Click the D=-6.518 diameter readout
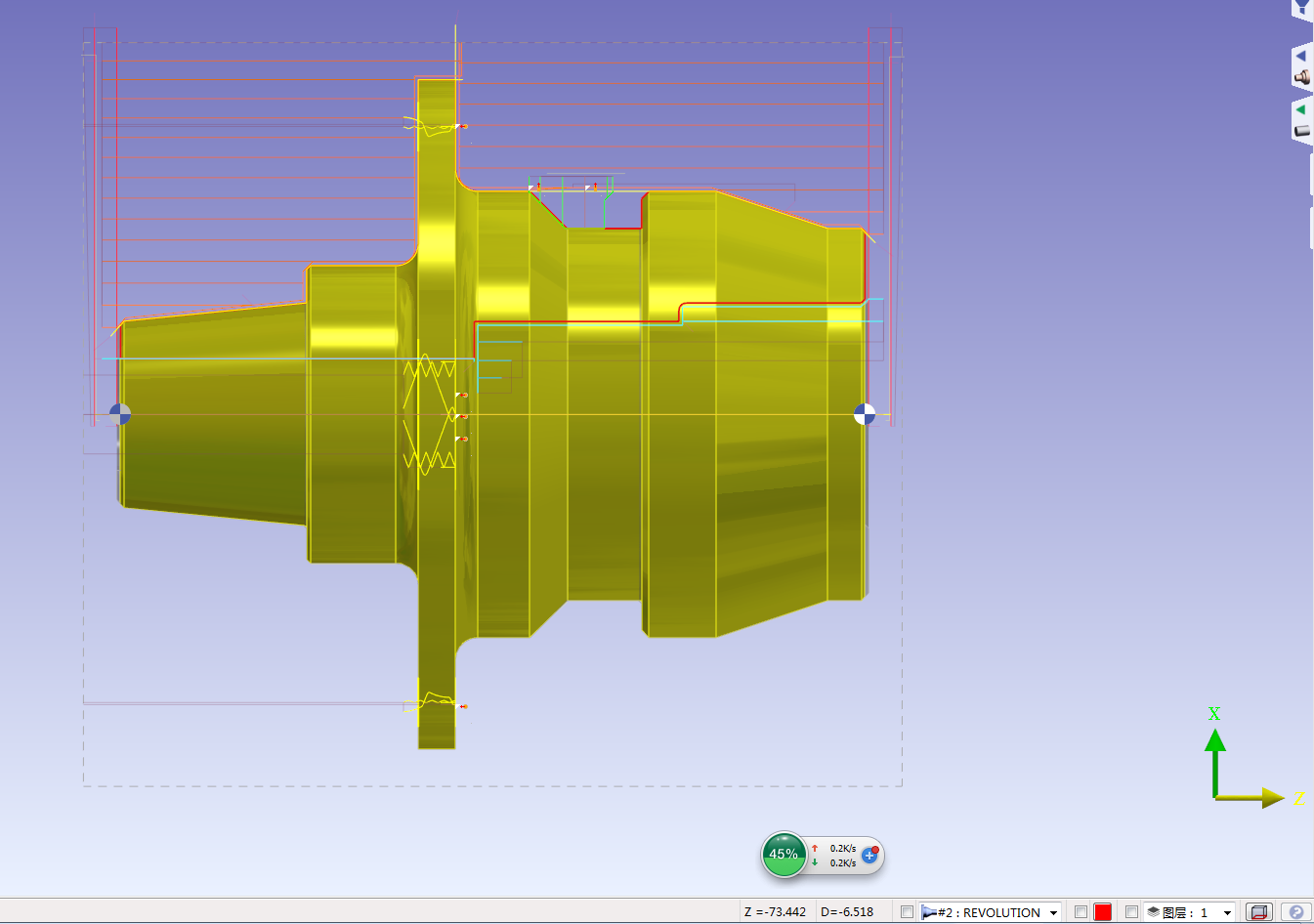1314x924 pixels. pyautogui.click(x=847, y=912)
